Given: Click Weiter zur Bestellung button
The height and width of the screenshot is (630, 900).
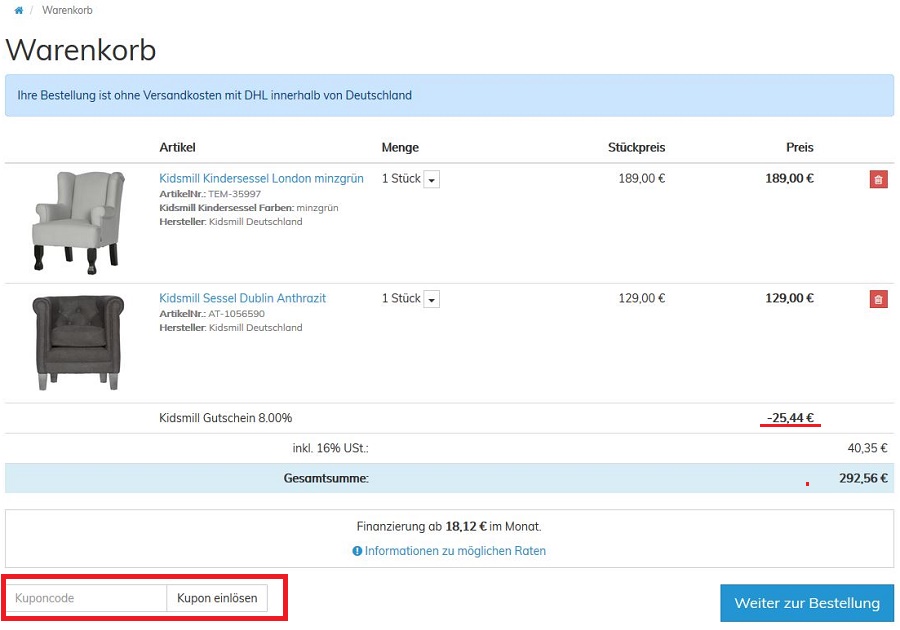Looking at the screenshot, I should pyautogui.click(x=807, y=603).
